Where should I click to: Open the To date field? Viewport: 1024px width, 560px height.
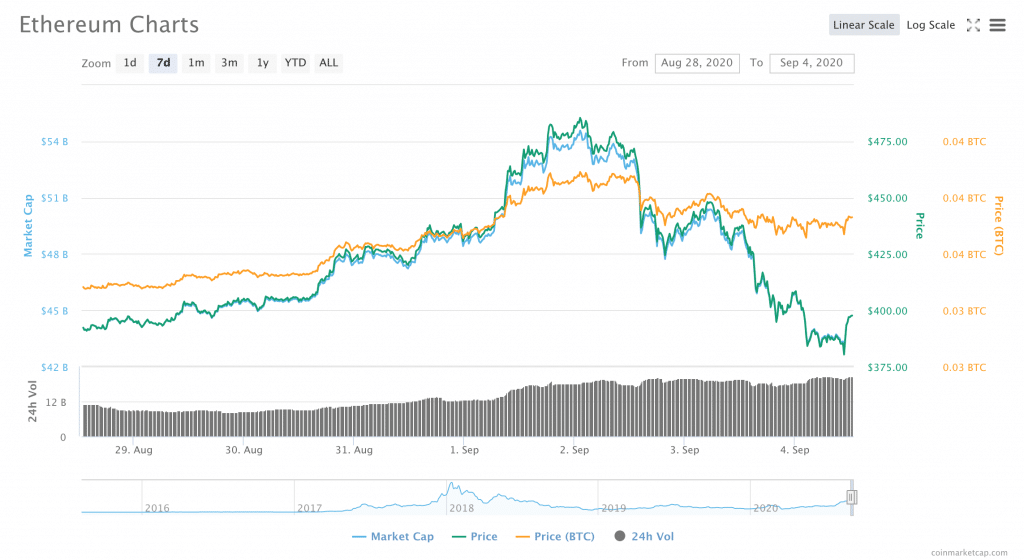tap(811, 63)
